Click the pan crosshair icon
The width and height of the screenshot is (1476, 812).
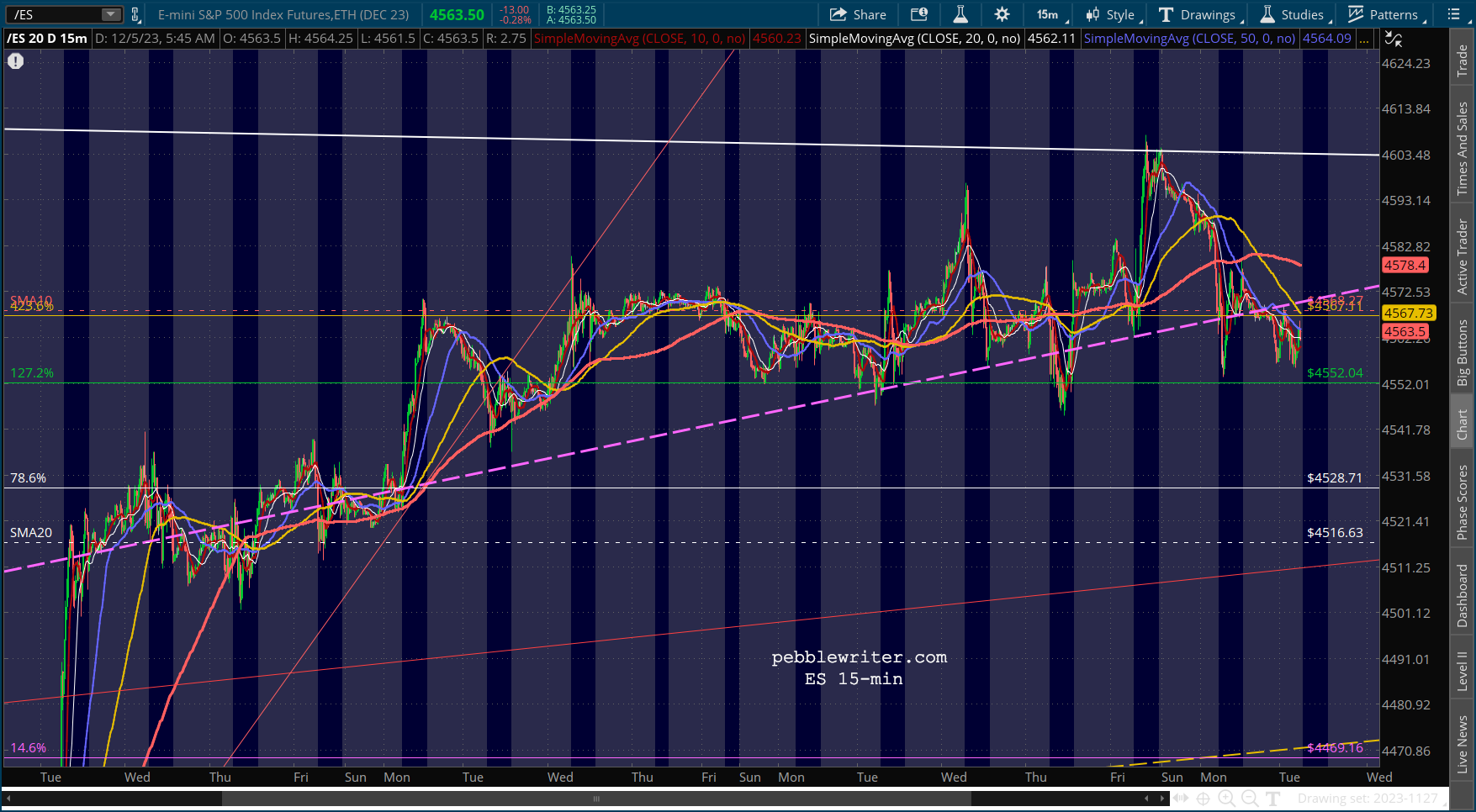1204,799
